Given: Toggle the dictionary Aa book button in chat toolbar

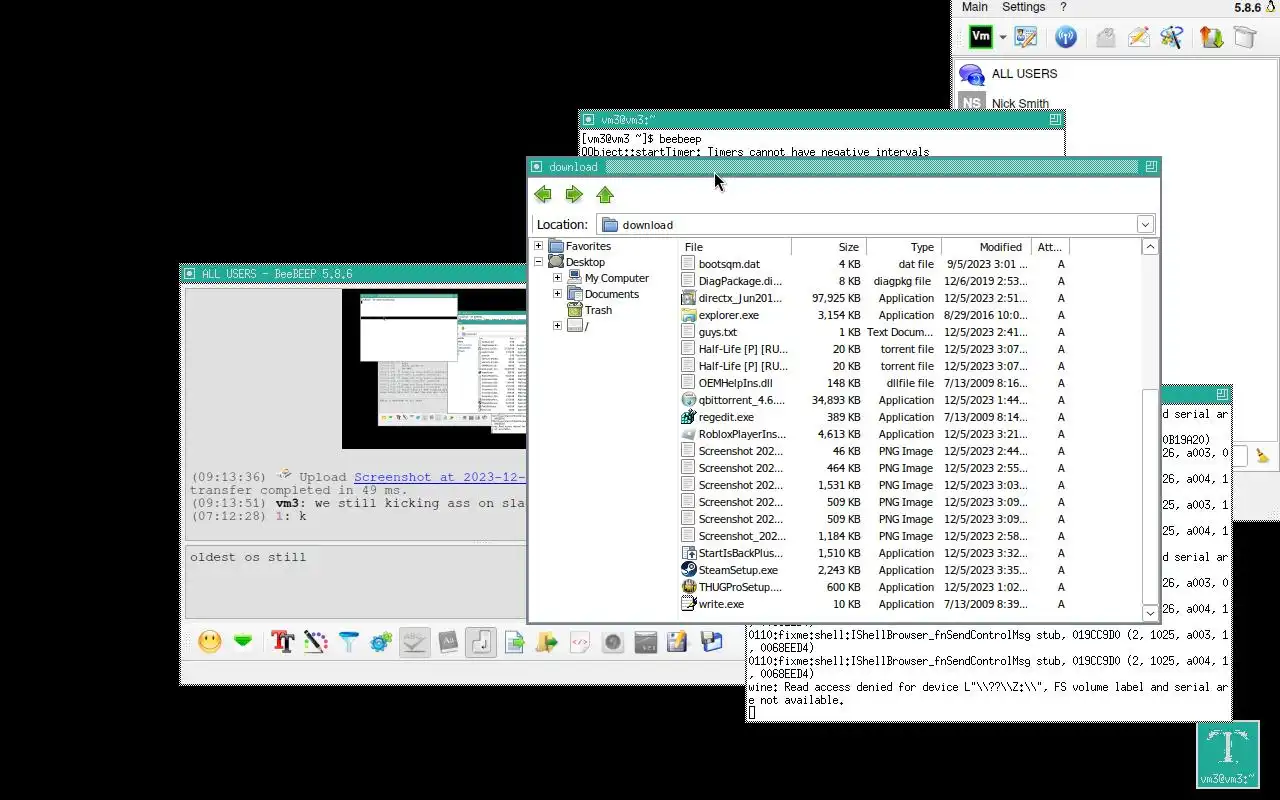Looking at the screenshot, I should click(x=448, y=642).
